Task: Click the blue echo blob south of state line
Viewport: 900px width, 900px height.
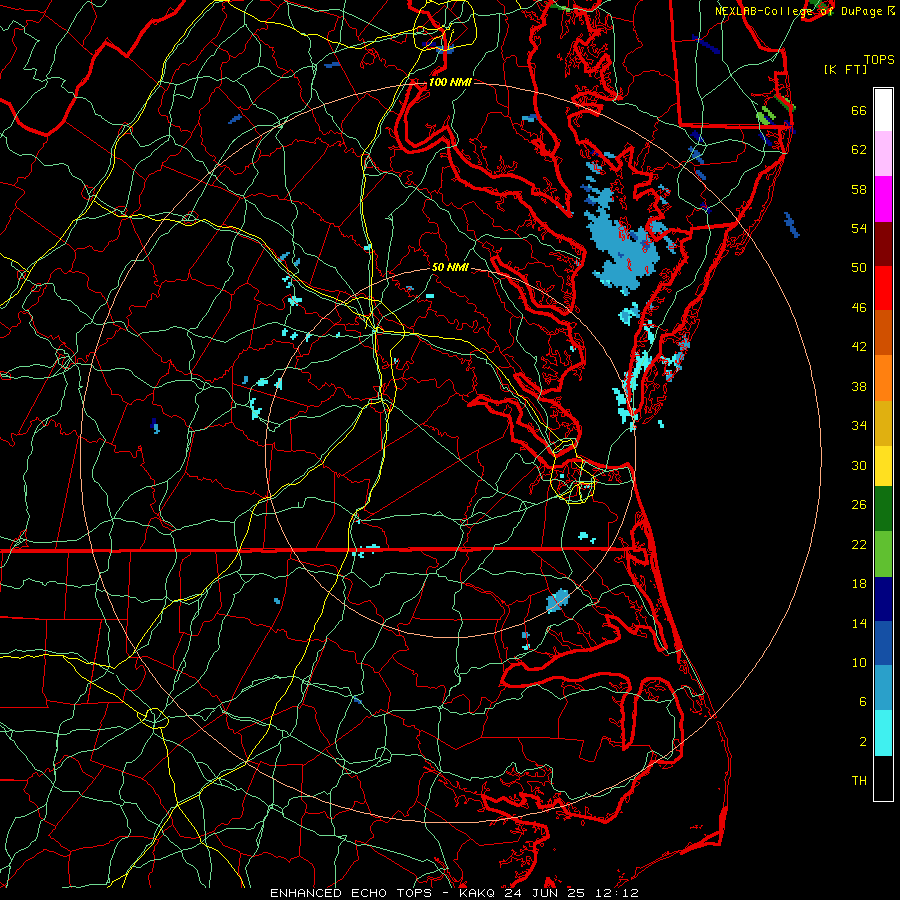Action: pyautogui.click(x=557, y=601)
